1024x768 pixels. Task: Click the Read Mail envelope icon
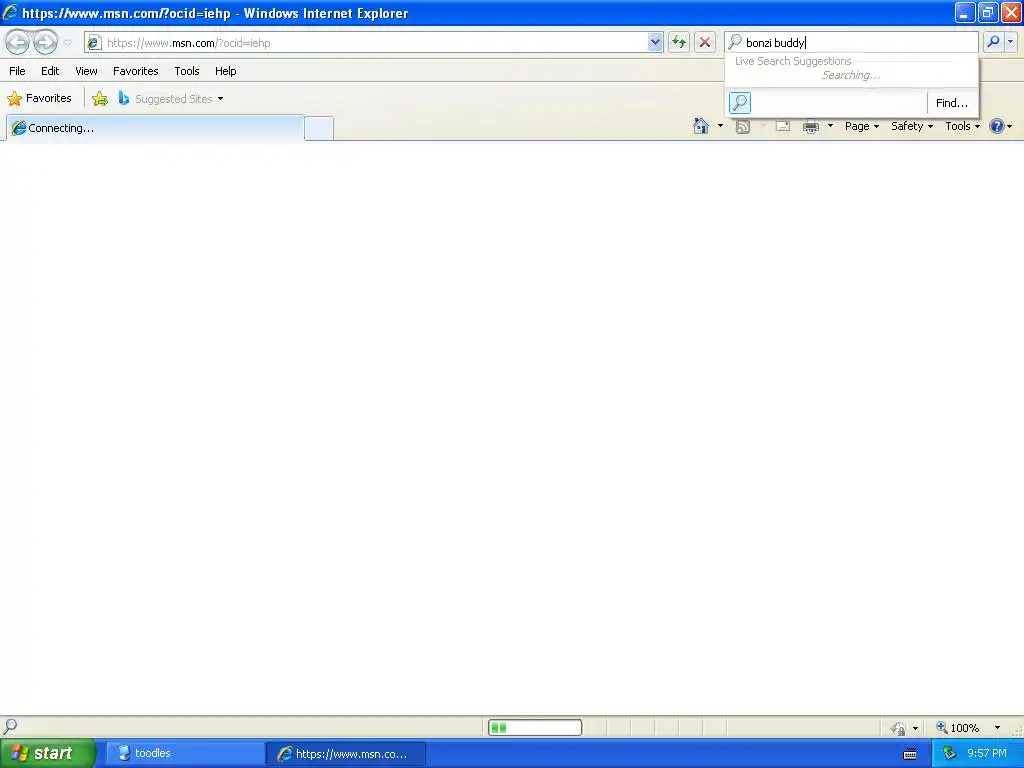[782, 126]
